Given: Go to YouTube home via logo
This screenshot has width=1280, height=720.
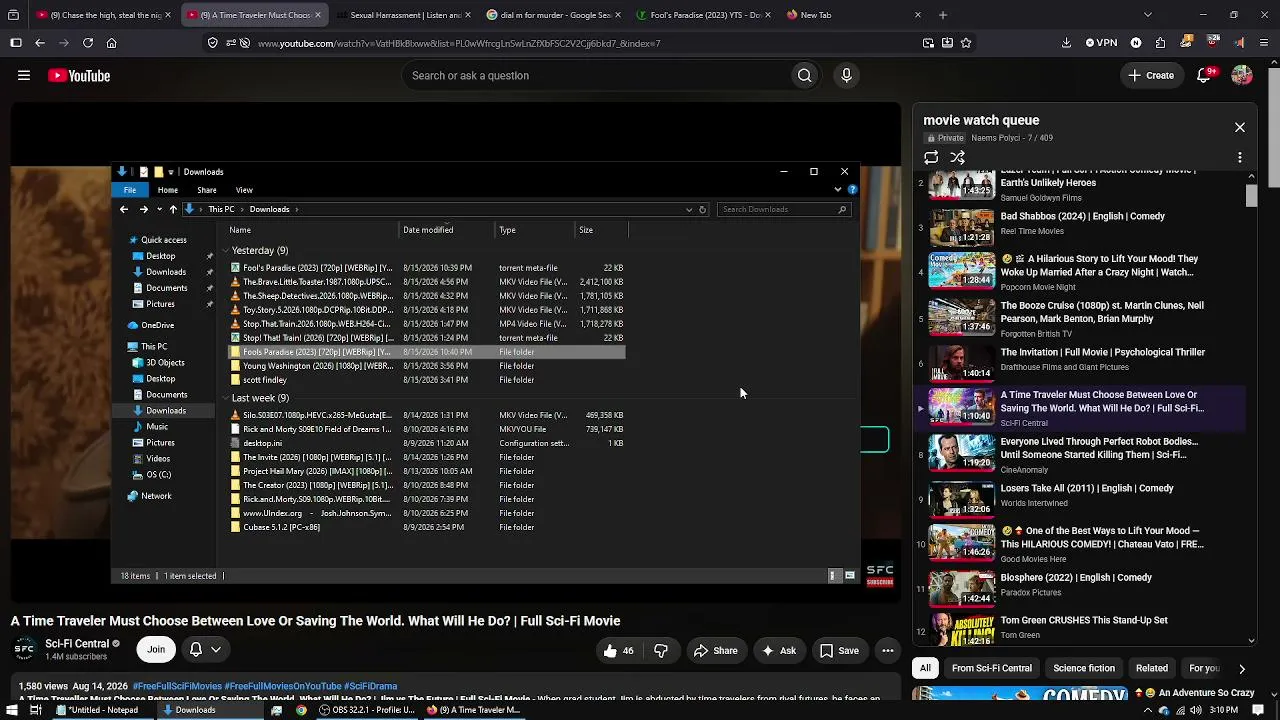Looking at the screenshot, I should point(79,76).
